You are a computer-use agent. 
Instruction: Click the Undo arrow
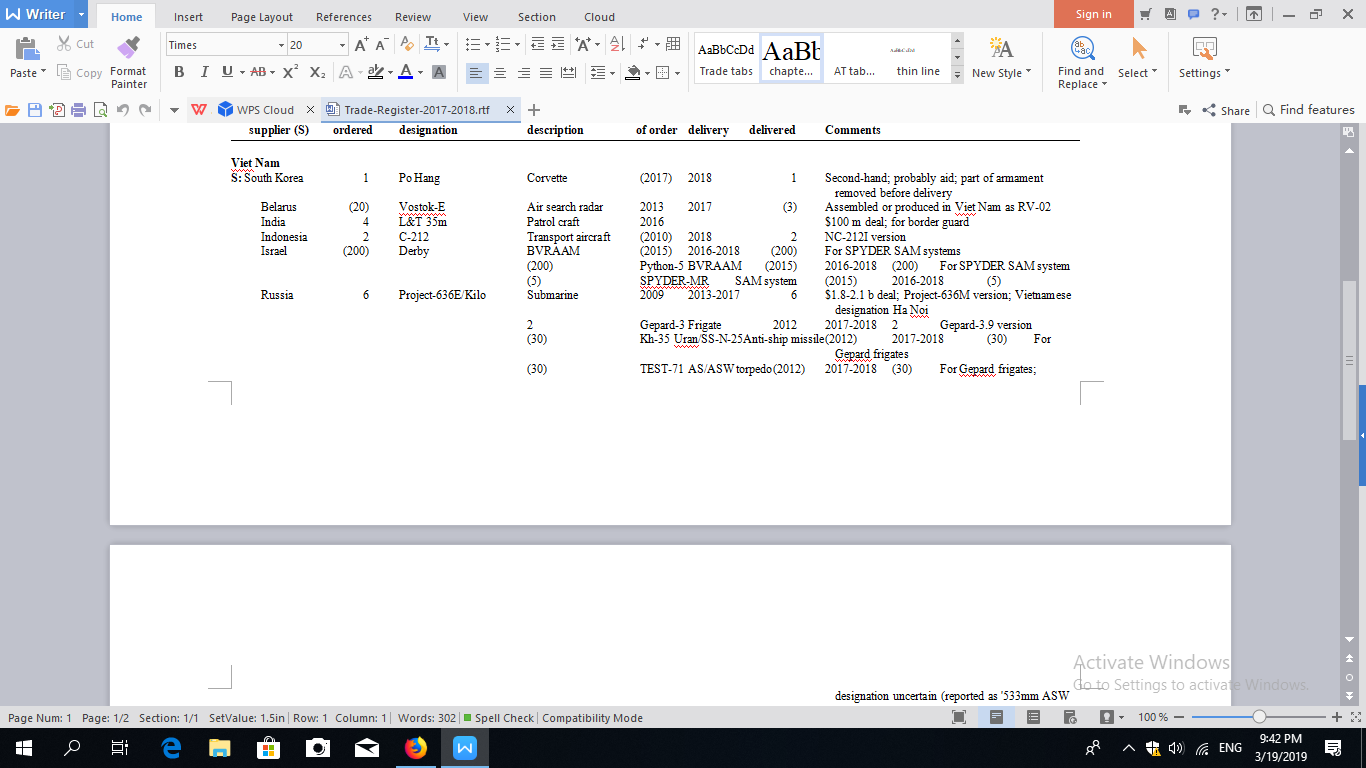123,110
